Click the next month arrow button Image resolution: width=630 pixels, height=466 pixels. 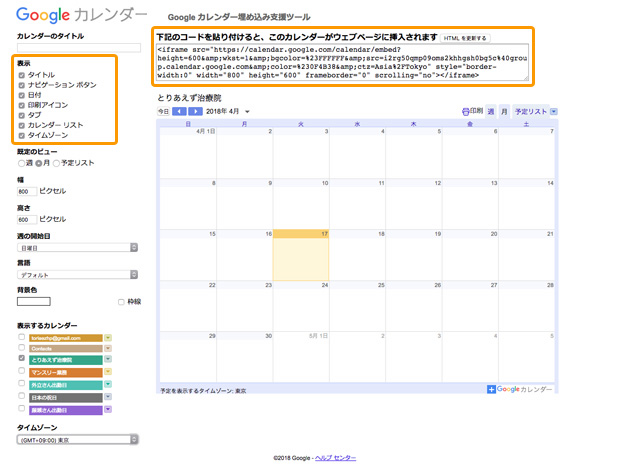click(x=195, y=111)
